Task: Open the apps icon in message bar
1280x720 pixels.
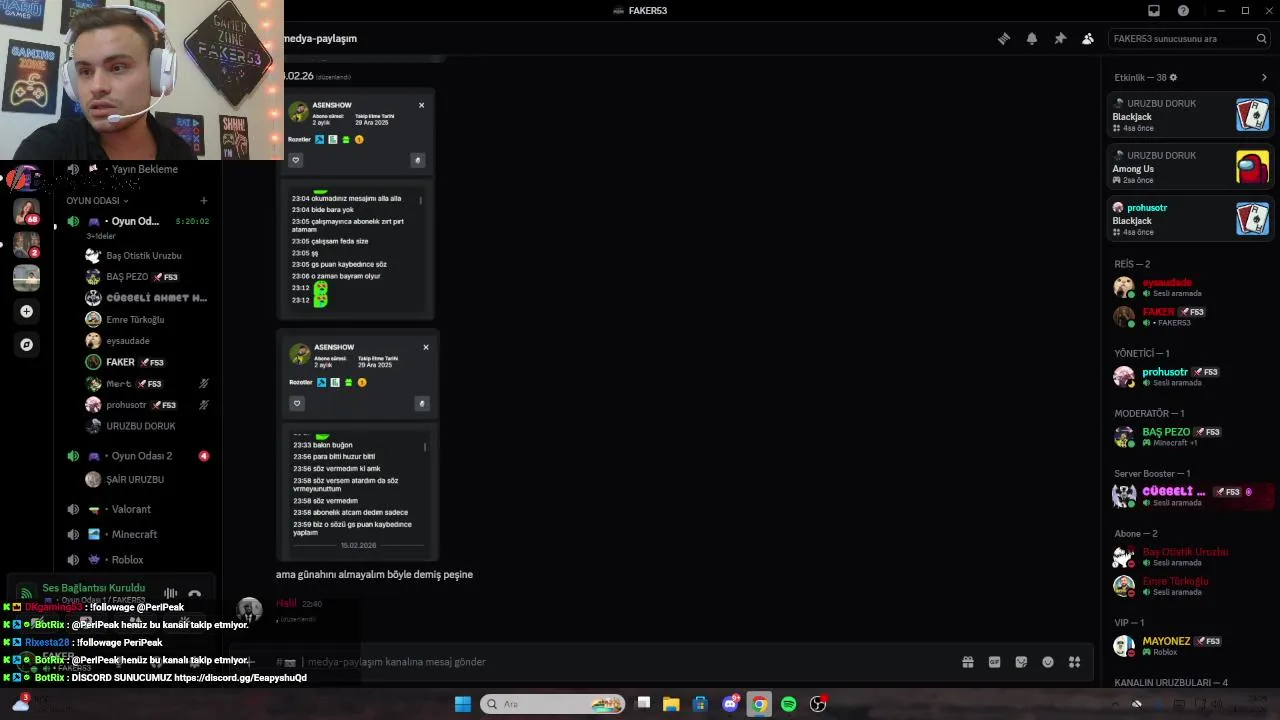Action: point(1075,662)
